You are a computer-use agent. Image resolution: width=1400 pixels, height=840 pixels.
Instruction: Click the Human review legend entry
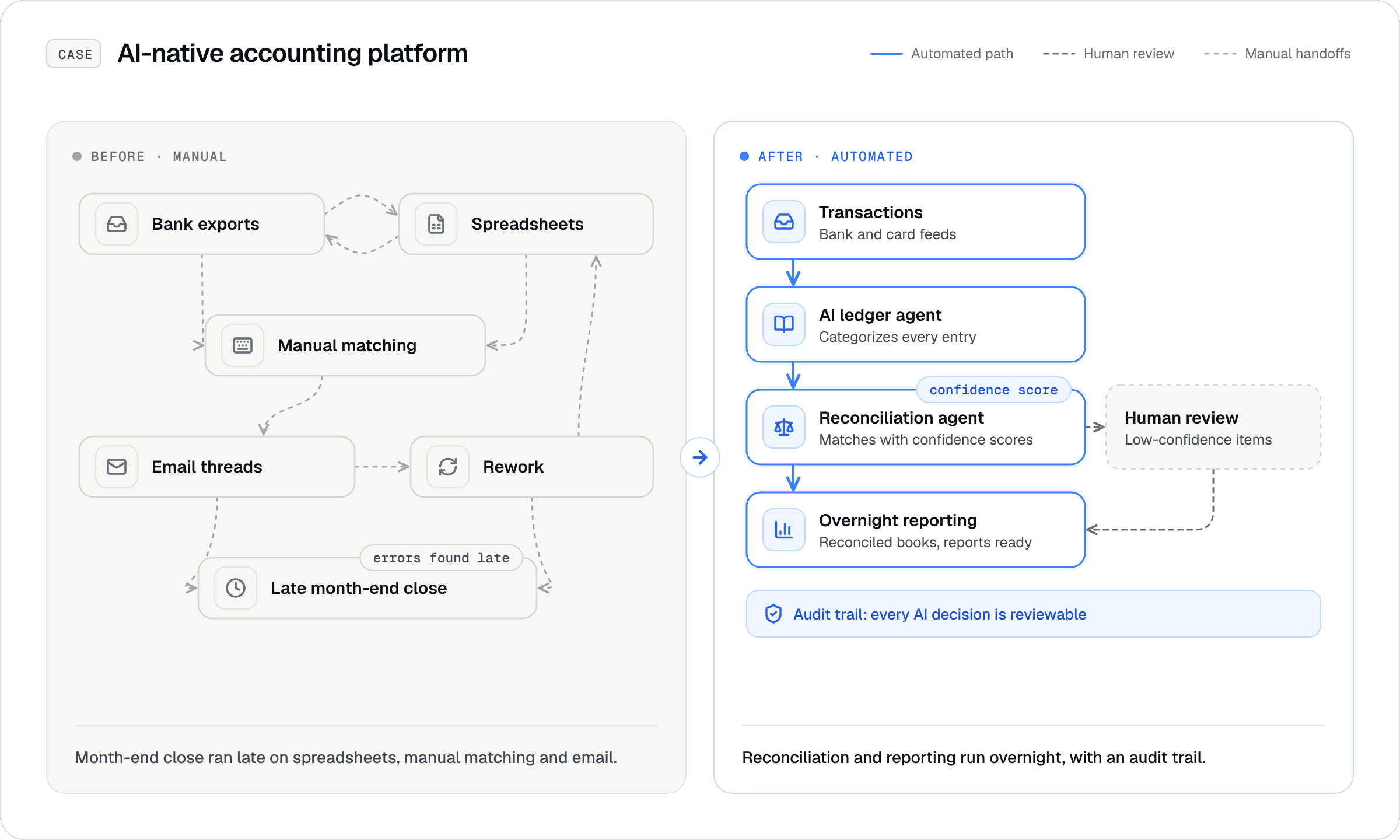coord(1108,54)
